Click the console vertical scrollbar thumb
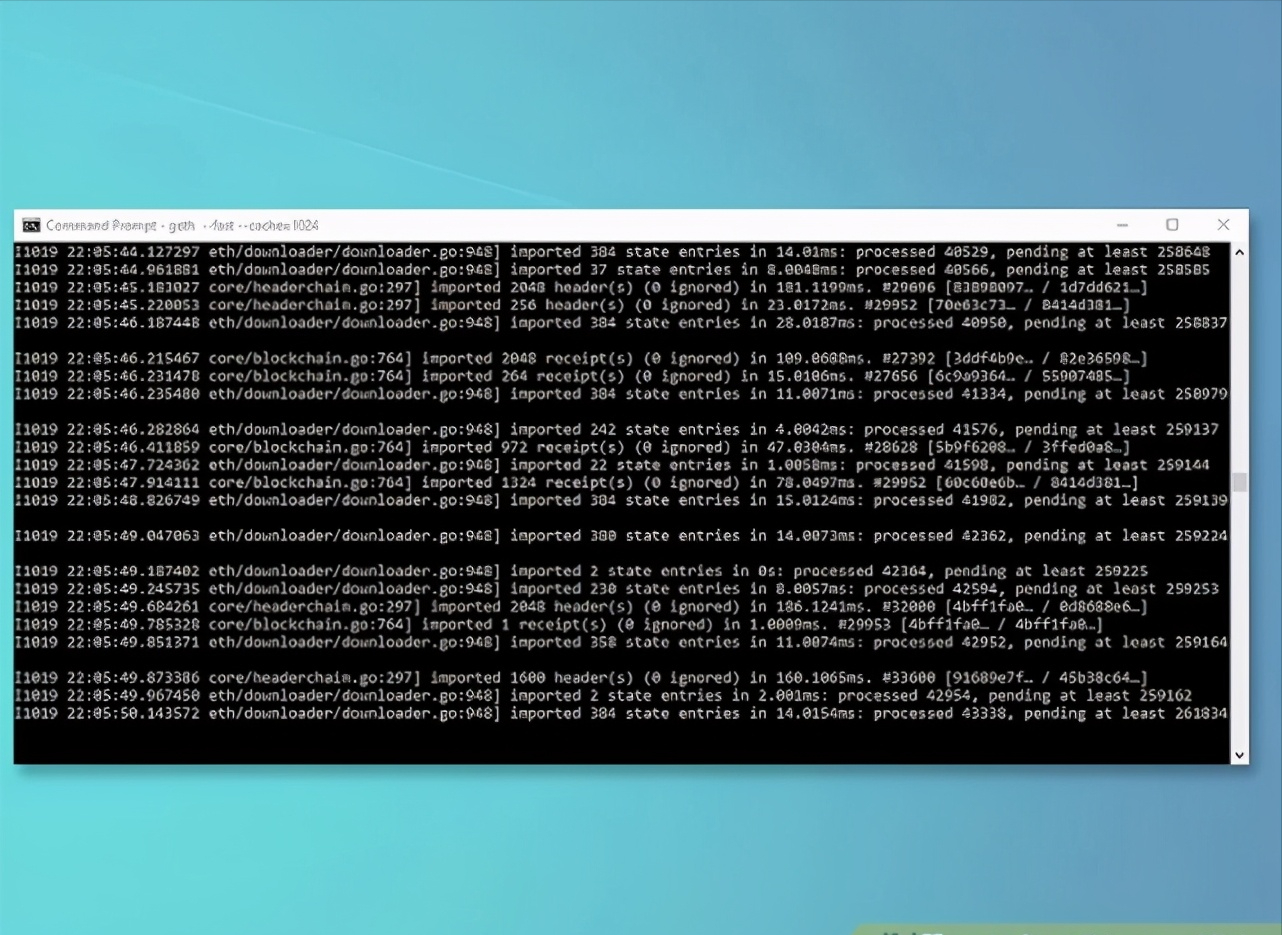Screen dimensions: 1282x935 tap(1240, 483)
